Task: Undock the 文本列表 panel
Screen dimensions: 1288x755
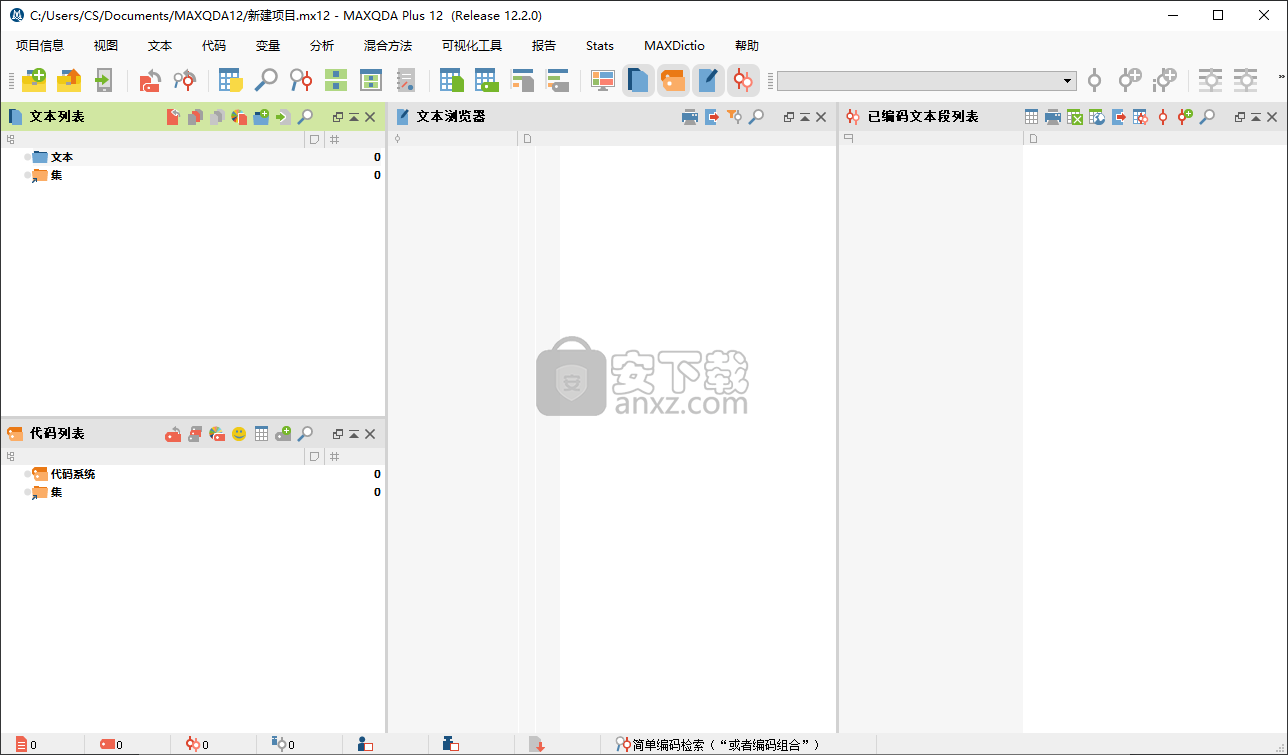Action: pos(338,117)
